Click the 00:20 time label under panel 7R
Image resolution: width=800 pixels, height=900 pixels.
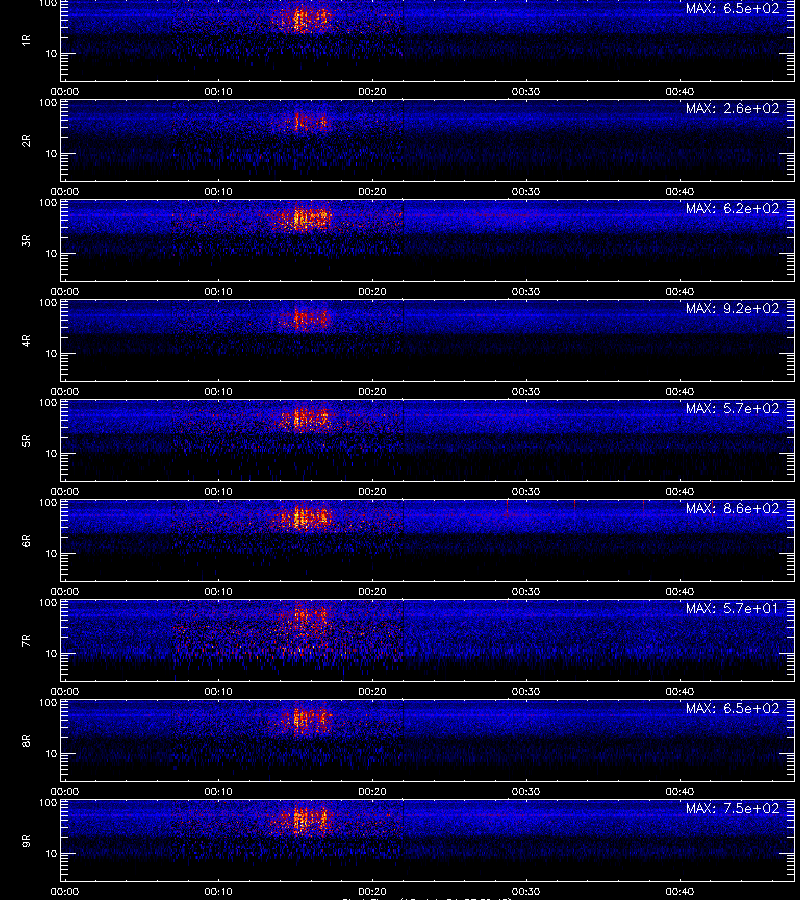372,692
